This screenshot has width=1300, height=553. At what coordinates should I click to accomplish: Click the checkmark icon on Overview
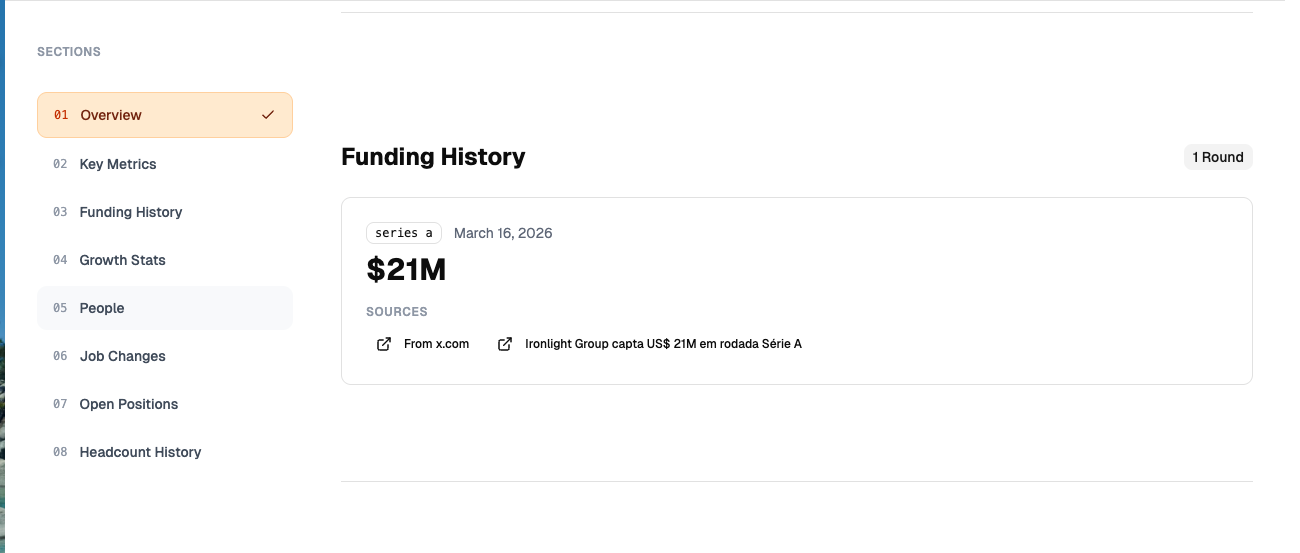267,115
